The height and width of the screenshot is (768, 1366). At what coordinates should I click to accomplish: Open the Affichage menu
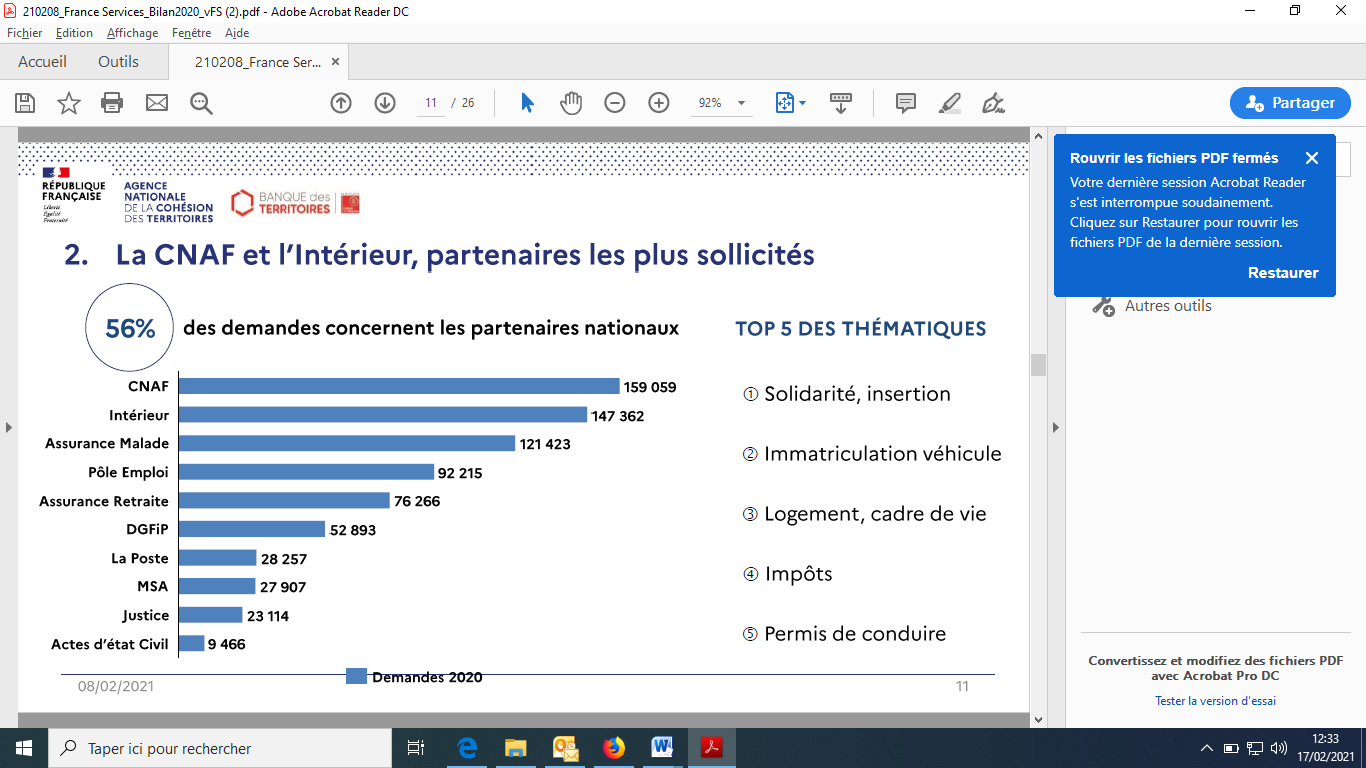point(132,33)
